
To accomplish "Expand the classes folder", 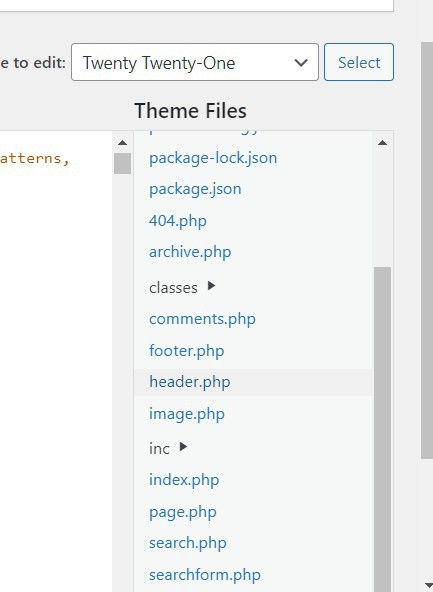I will [173, 288].
